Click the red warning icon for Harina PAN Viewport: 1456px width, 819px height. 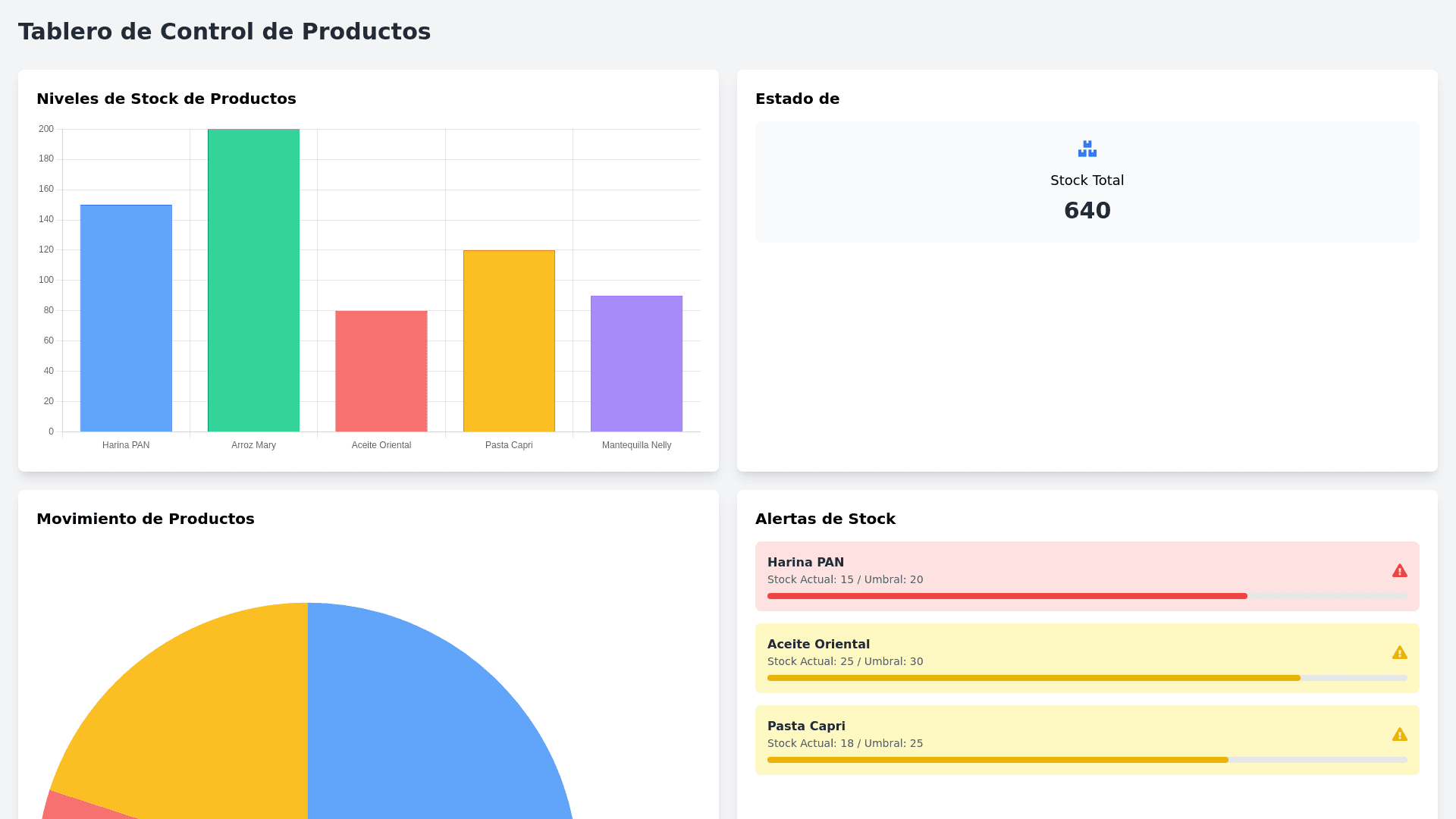tap(1399, 571)
